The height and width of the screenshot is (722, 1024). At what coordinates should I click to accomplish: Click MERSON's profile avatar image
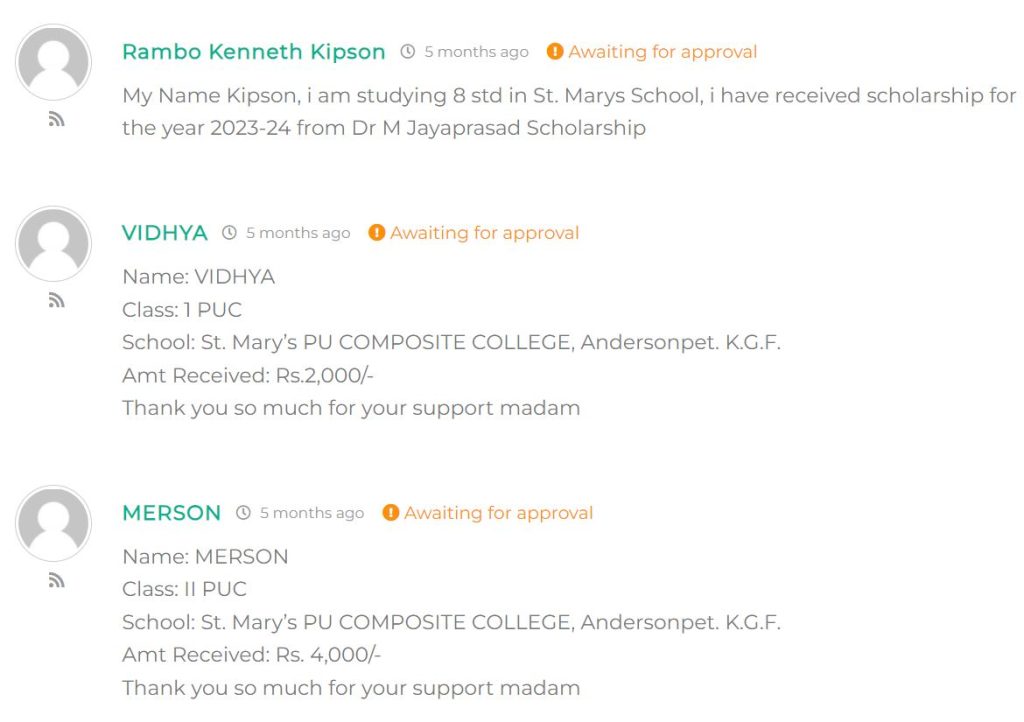tap(54, 523)
